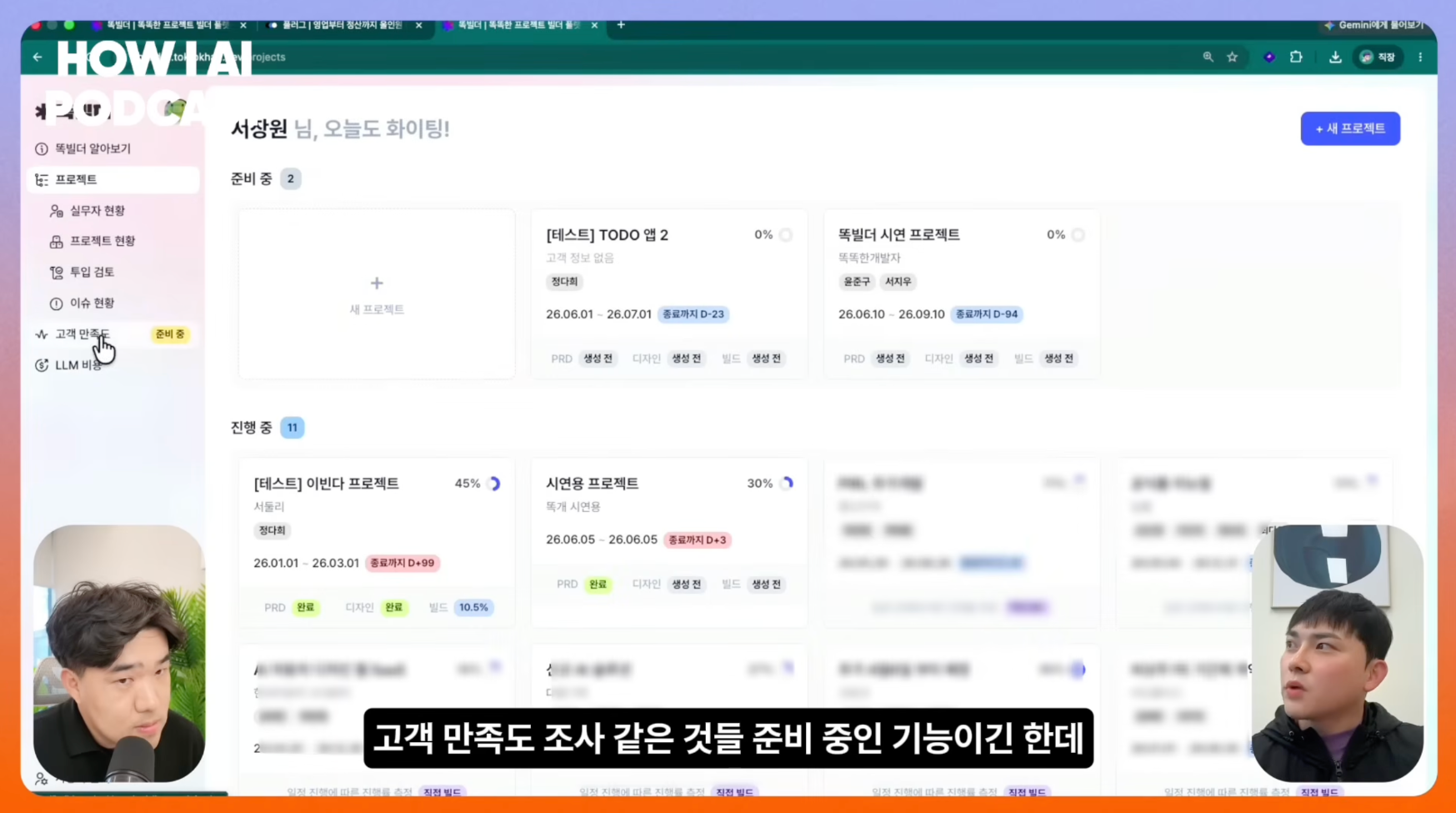The height and width of the screenshot is (813, 1456).
Task: Click the person icon beside 실무자 현황
Action: [x=56, y=210]
